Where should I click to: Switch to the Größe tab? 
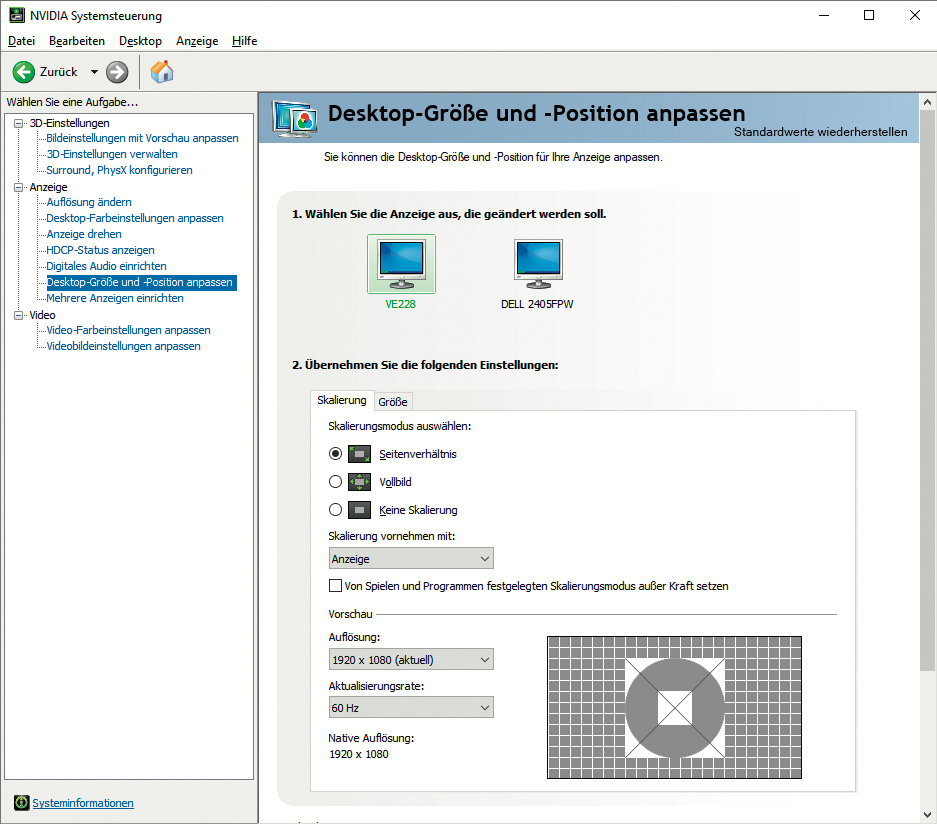click(393, 402)
